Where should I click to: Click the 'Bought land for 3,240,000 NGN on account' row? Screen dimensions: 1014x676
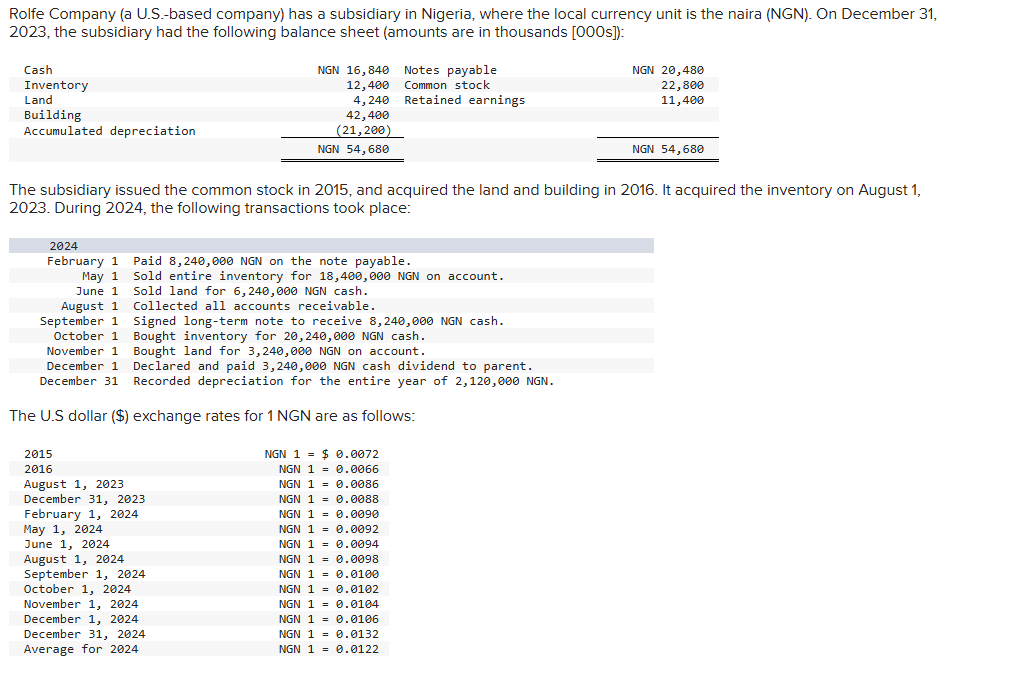(279, 351)
